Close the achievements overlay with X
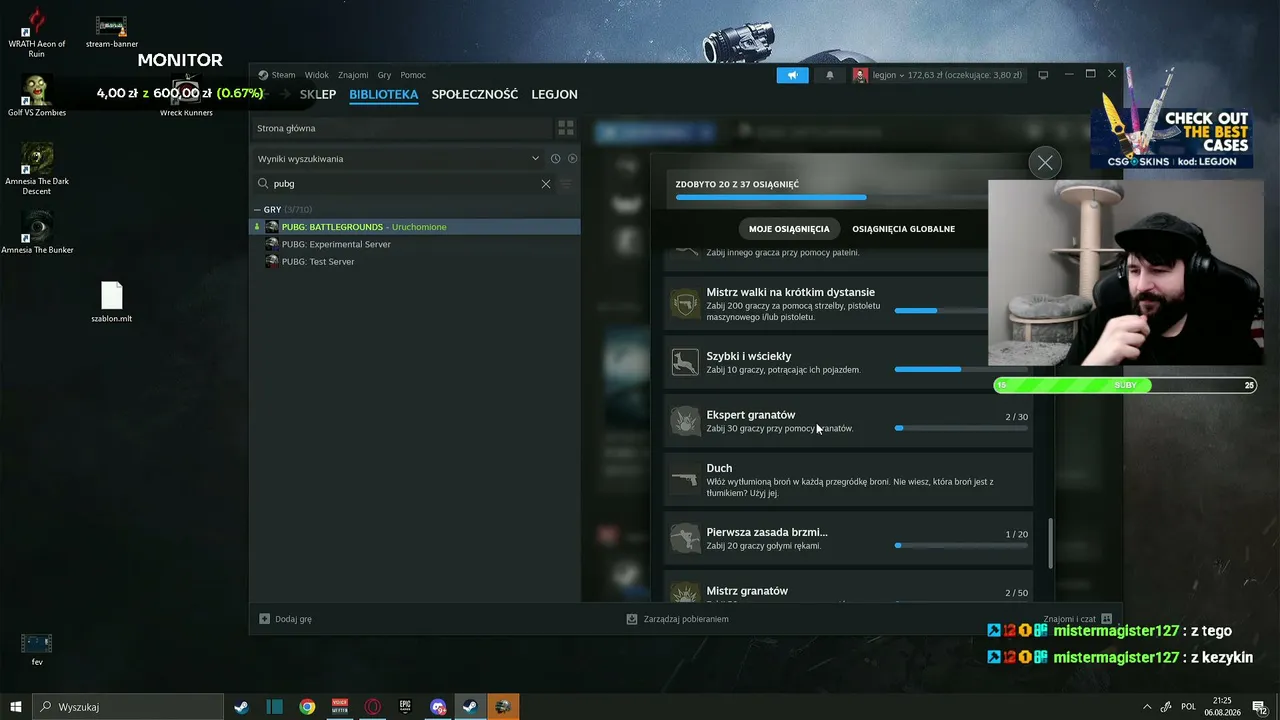The height and width of the screenshot is (720, 1280). (x=1045, y=163)
